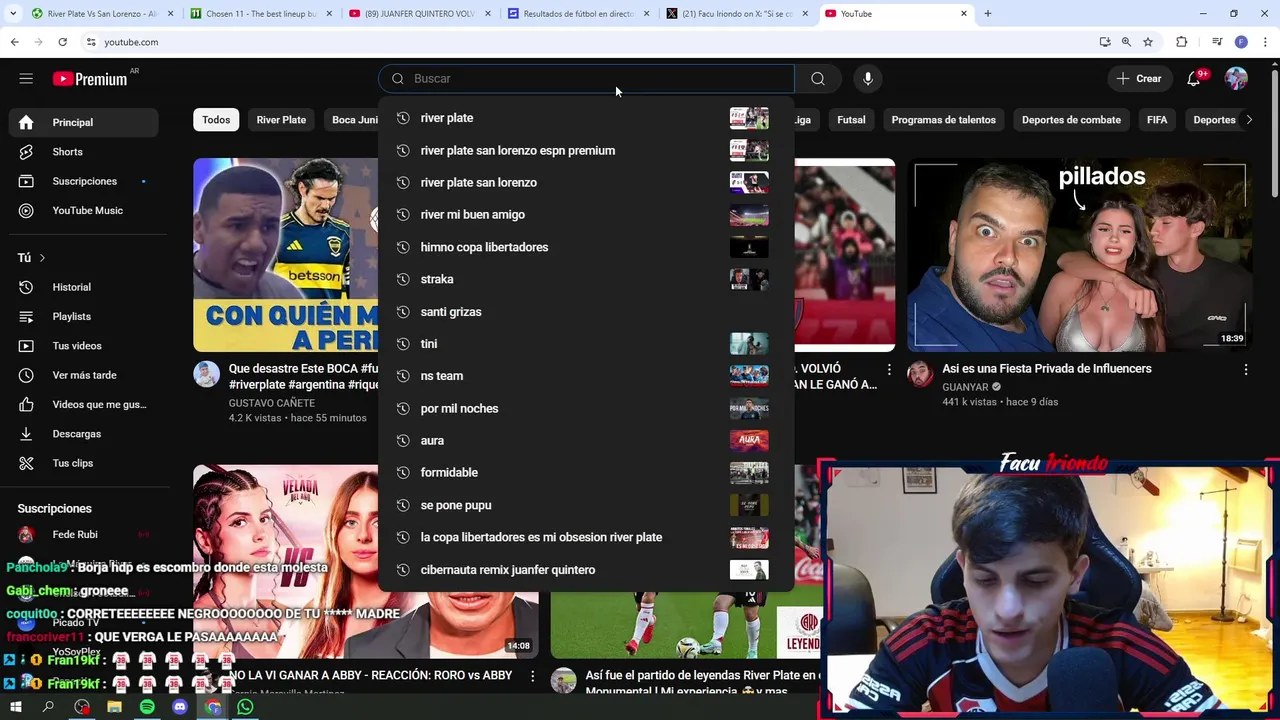Screen dimensions: 1280x720
Task: Switch to the Chosen 11 lineup tab
Action: (263, 14)
